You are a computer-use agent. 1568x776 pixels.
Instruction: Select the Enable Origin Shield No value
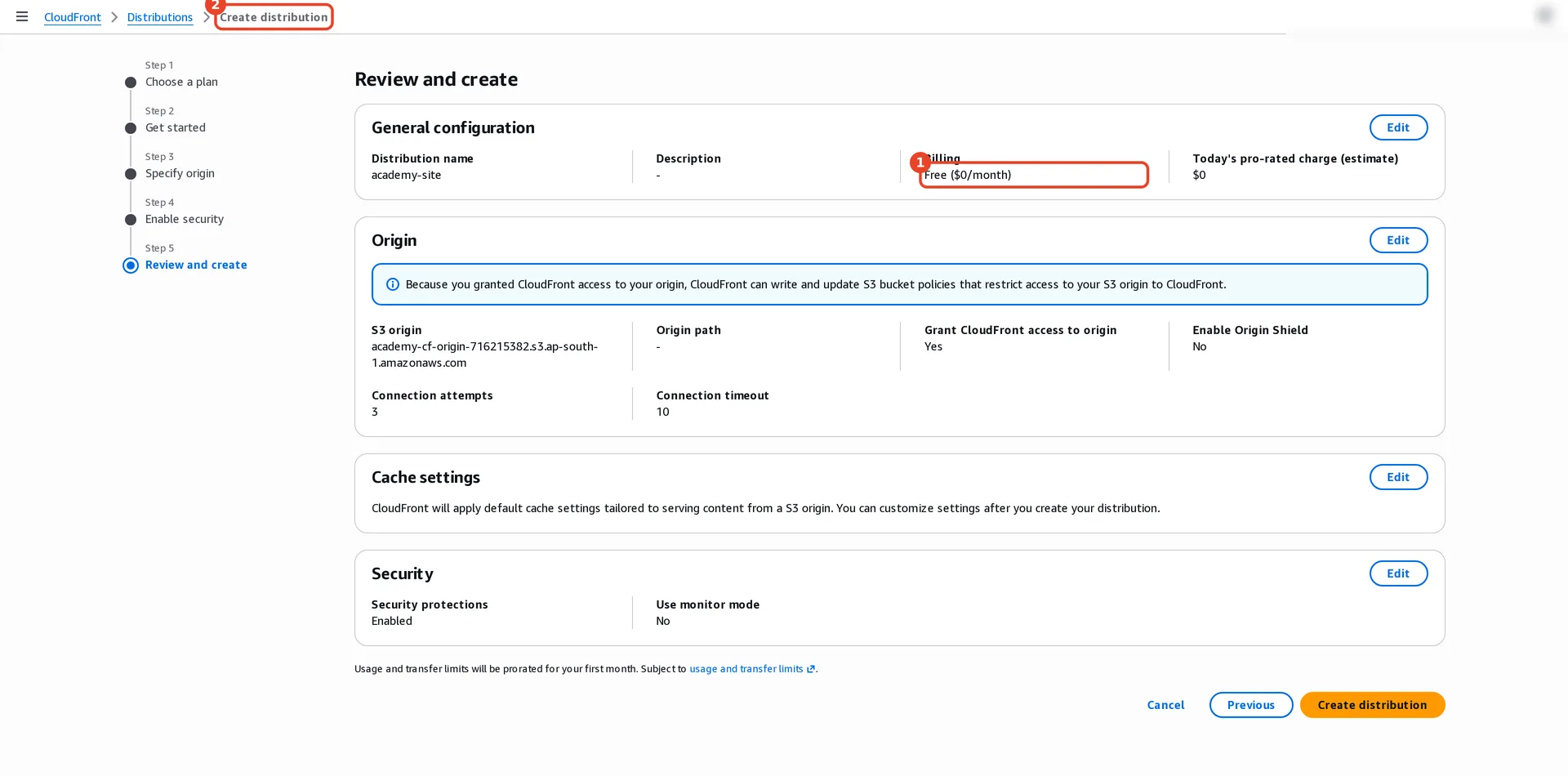(x=1199, y=346)
